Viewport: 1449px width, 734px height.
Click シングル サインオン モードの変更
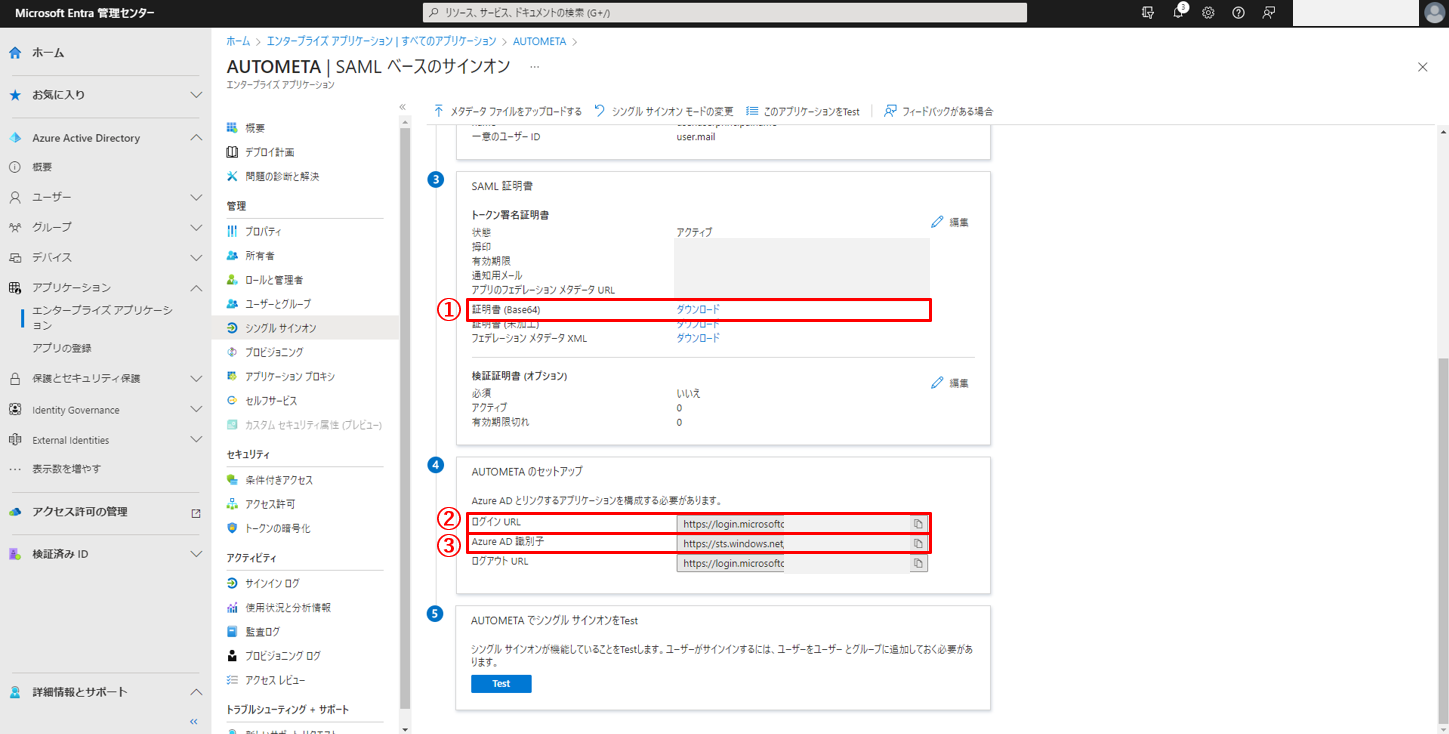pyautogui.click(x=664, y=111)
